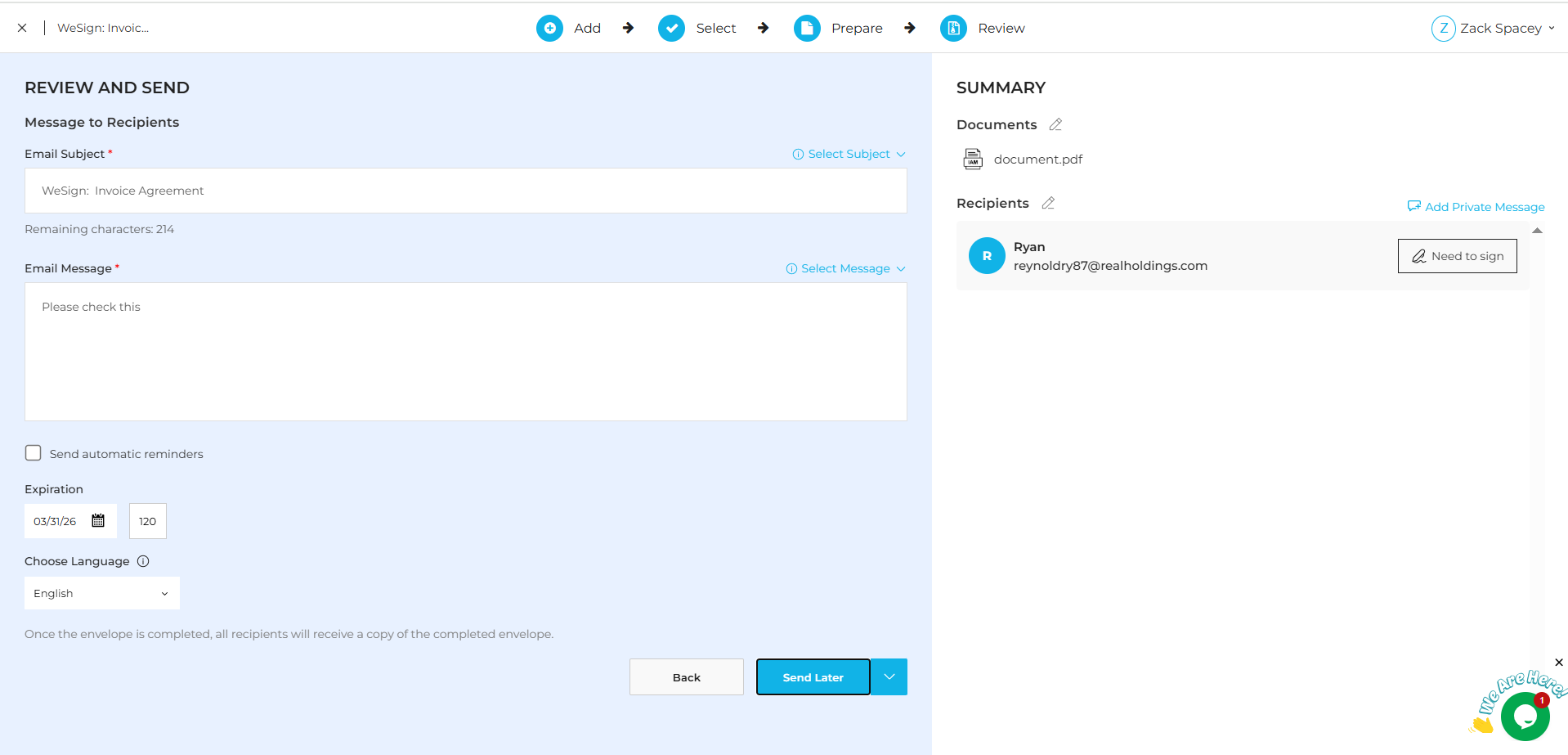Screen dimensions: 1568x755
Task: Click the document.pdf file icon
Action: (973, 160)
